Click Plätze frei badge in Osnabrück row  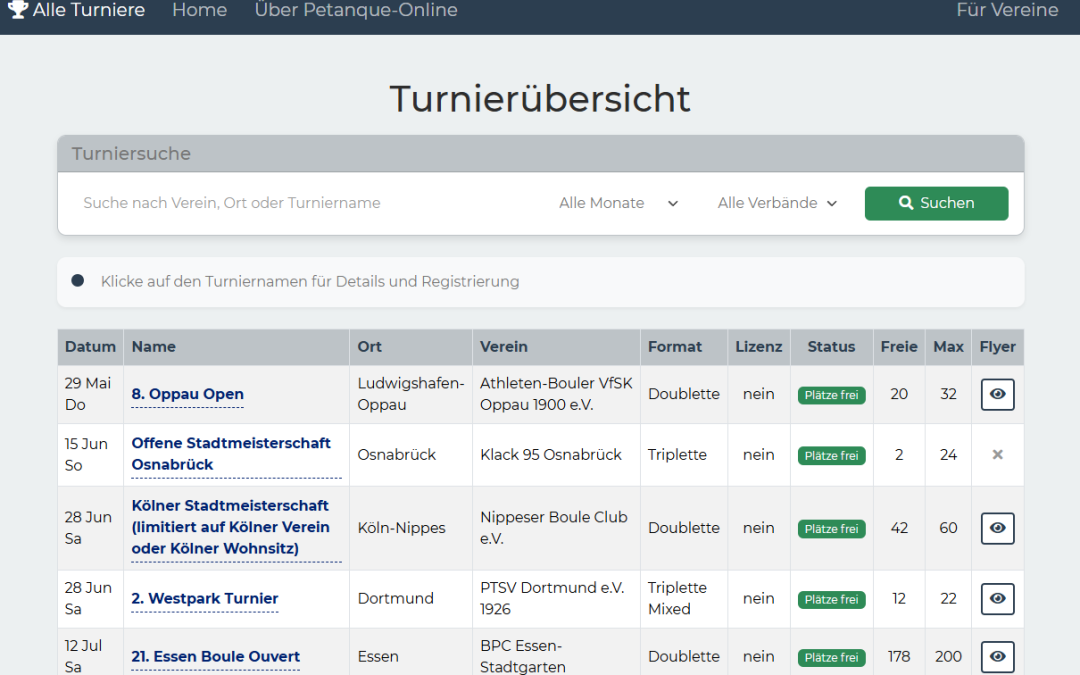point(831,456)
